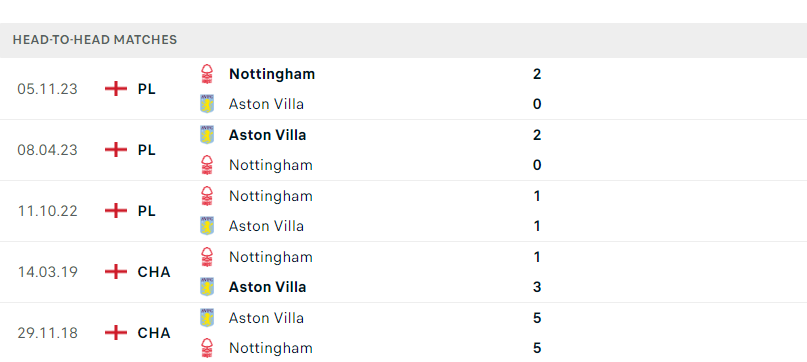Click Nottingham crest in 05.11.23 match
The height and width of the screenshot is (362, 807).
[207, 74]
